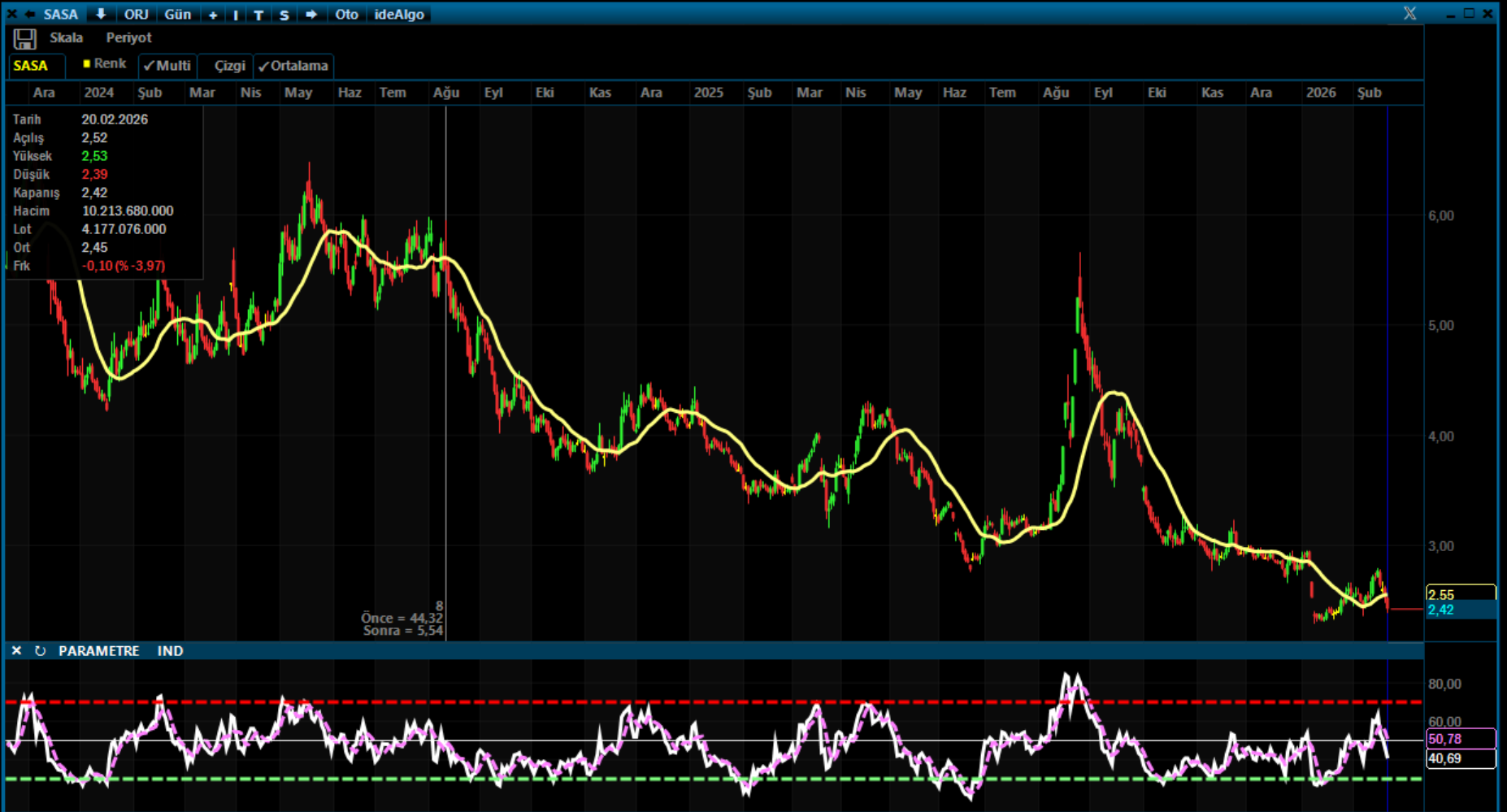This screenshot has width=1507, height=812.
Task: Open the Gün period selector
Action: 177,15
